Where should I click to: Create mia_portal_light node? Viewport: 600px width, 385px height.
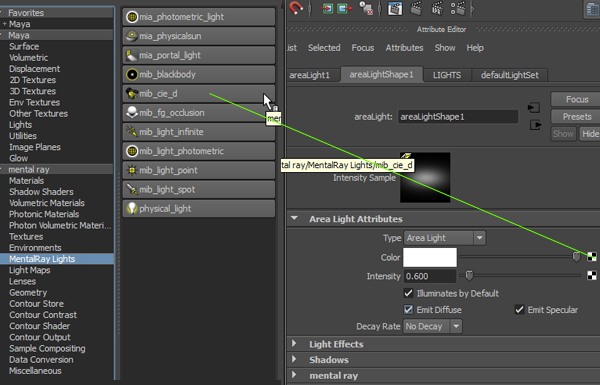pyautogui.click(x=199, y=55)
